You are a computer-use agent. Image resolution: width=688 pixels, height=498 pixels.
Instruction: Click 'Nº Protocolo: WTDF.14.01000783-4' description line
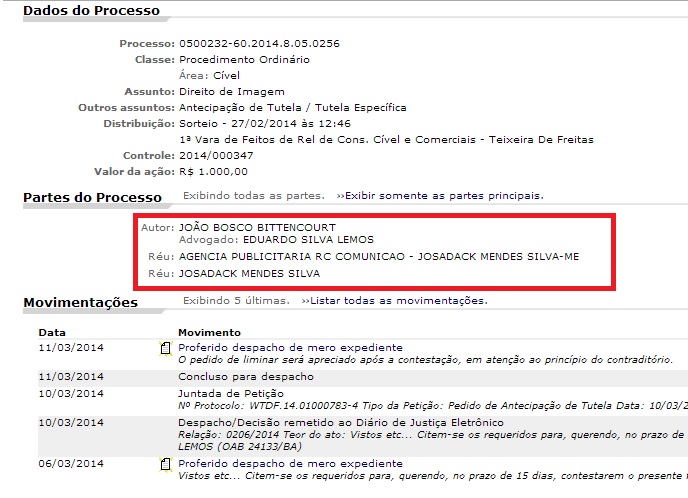pyautogui.click(x=433, y=405)
